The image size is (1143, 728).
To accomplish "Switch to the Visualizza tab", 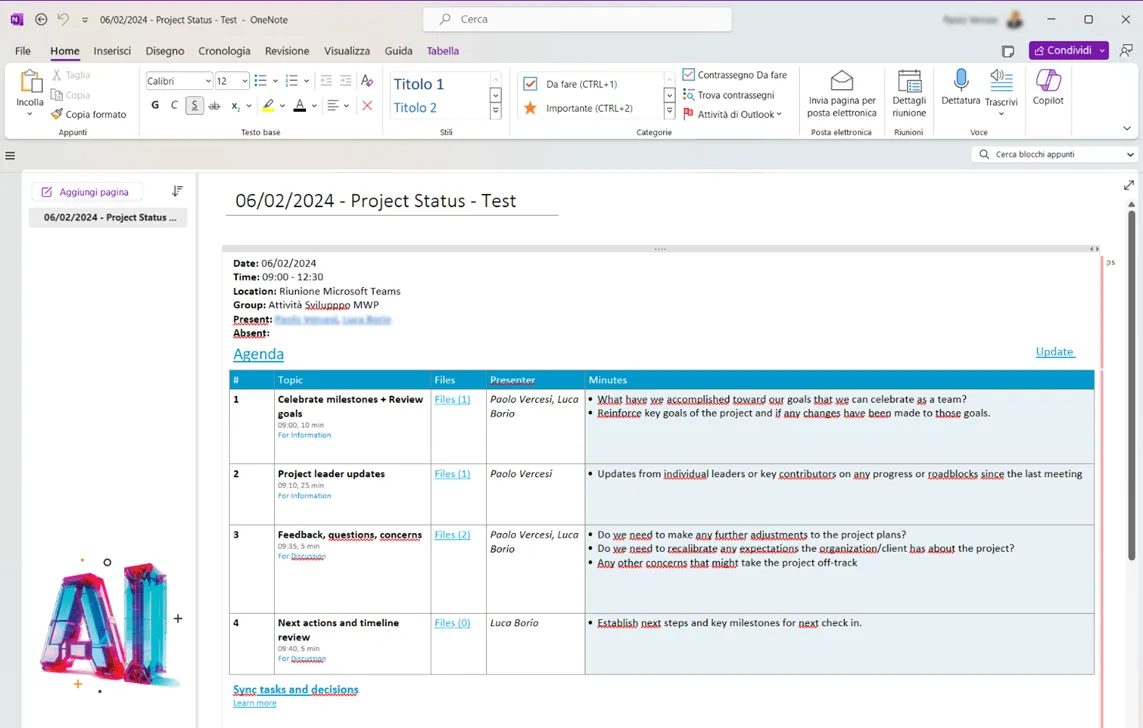I will click(347, 51).
